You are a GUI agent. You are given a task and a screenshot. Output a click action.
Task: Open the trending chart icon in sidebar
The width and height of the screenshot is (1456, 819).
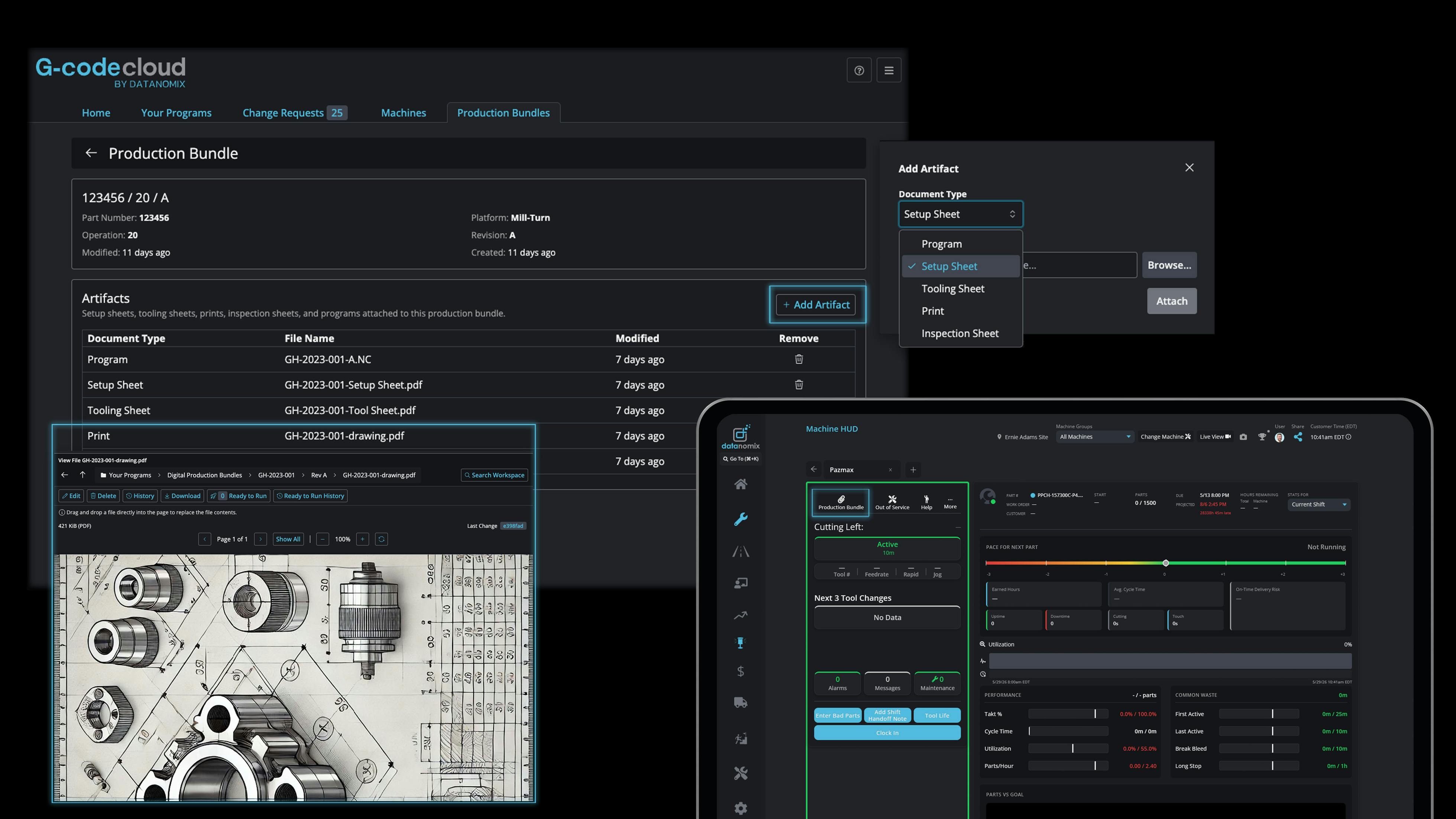pyautogui.click(x=740, y=615)
